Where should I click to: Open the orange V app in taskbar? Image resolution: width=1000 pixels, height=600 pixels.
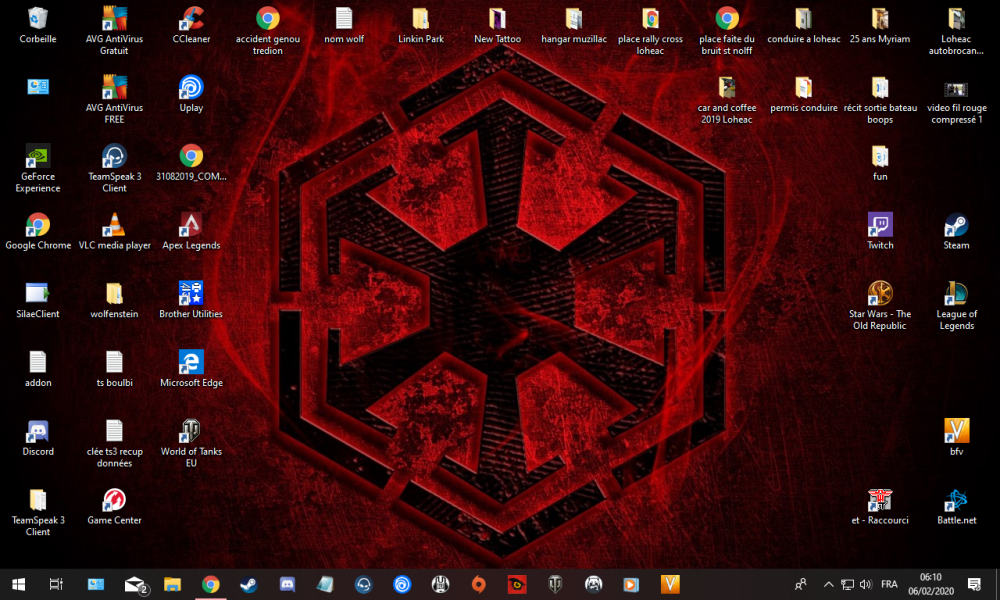[670, 584]
